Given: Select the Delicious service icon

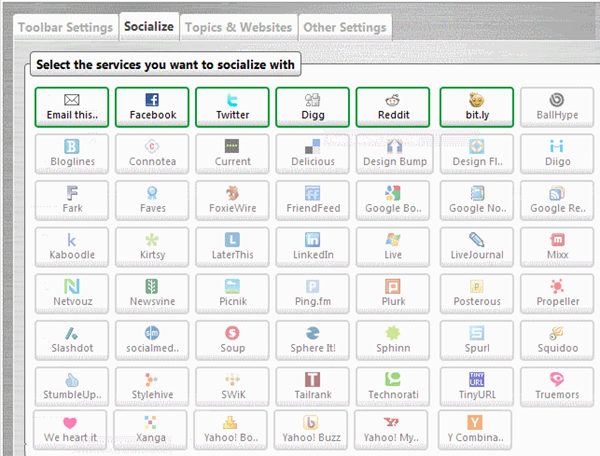Looking at the screenshot, I should (x=313, y=146).
